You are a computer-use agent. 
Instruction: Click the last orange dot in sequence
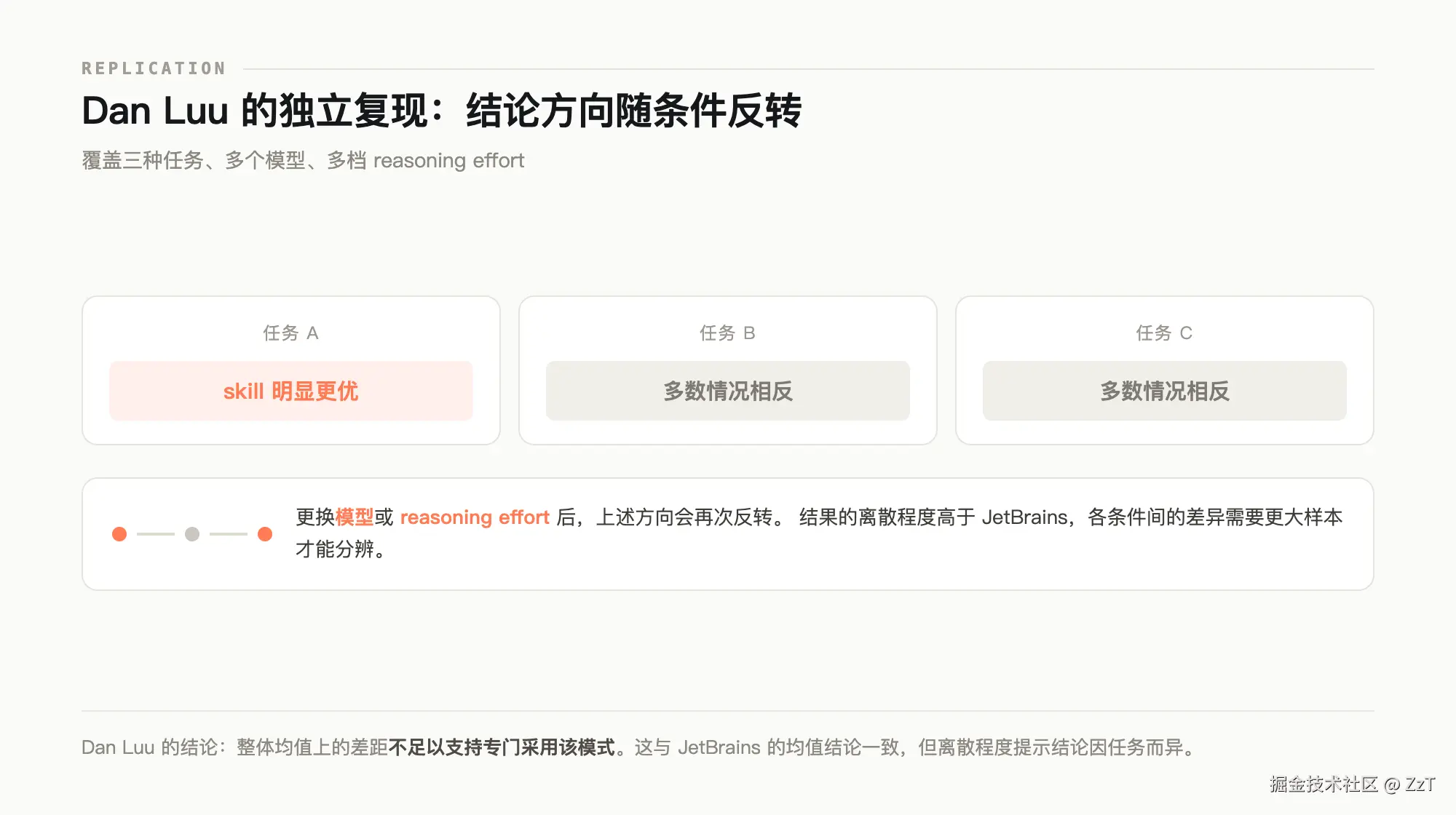265,534
